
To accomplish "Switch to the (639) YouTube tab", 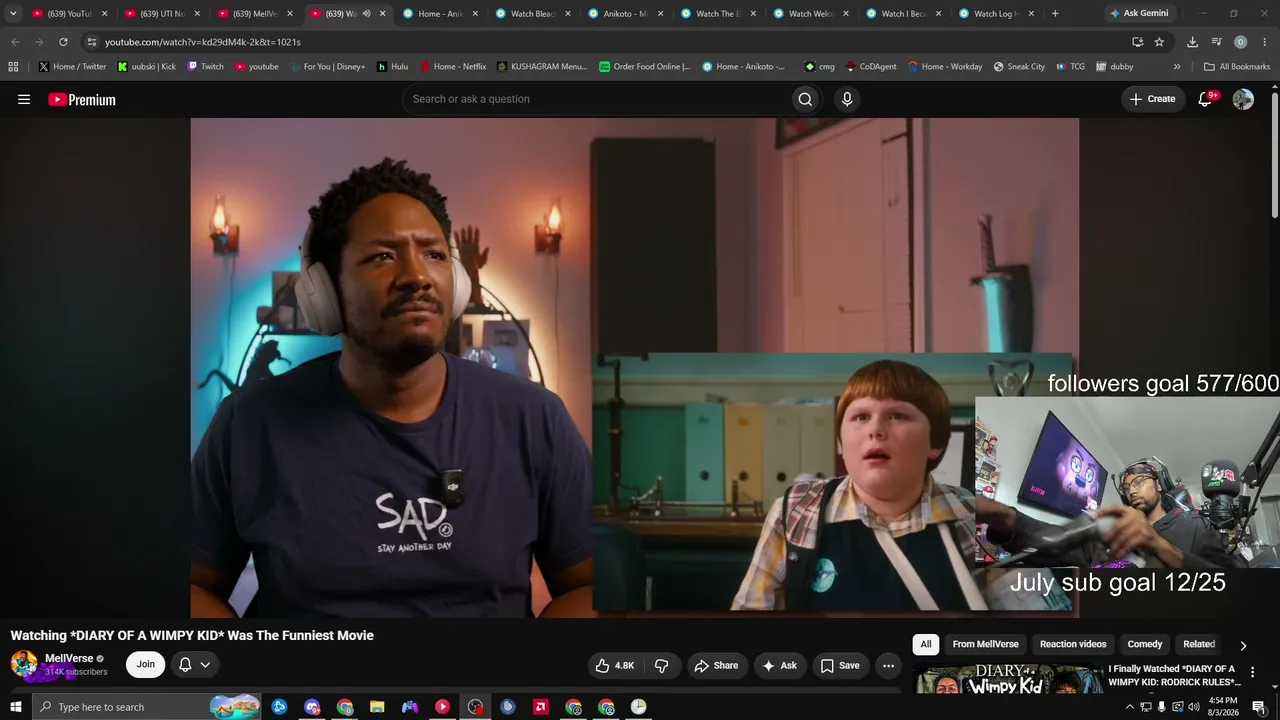I will click(x=70, y=14).
